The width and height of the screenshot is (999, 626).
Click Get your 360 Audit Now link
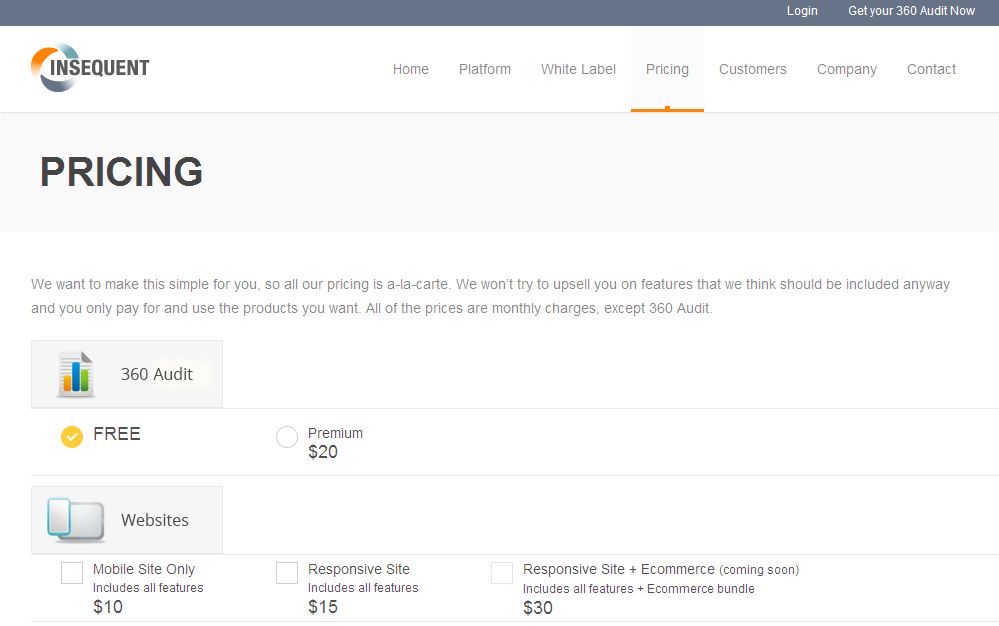(911, 11)
